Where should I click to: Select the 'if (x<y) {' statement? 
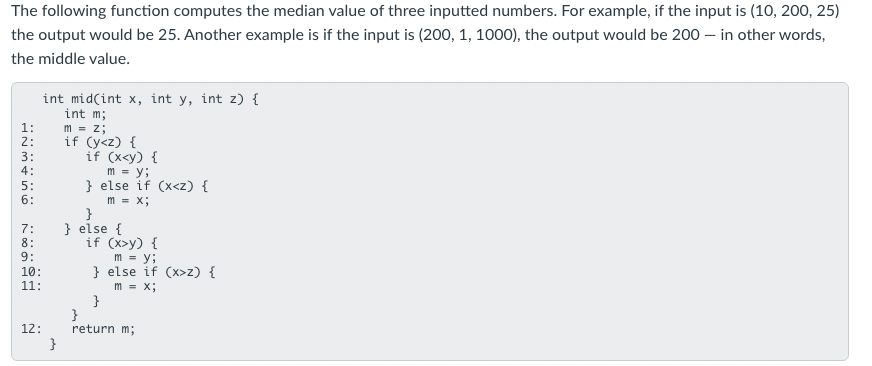(121, 157)
